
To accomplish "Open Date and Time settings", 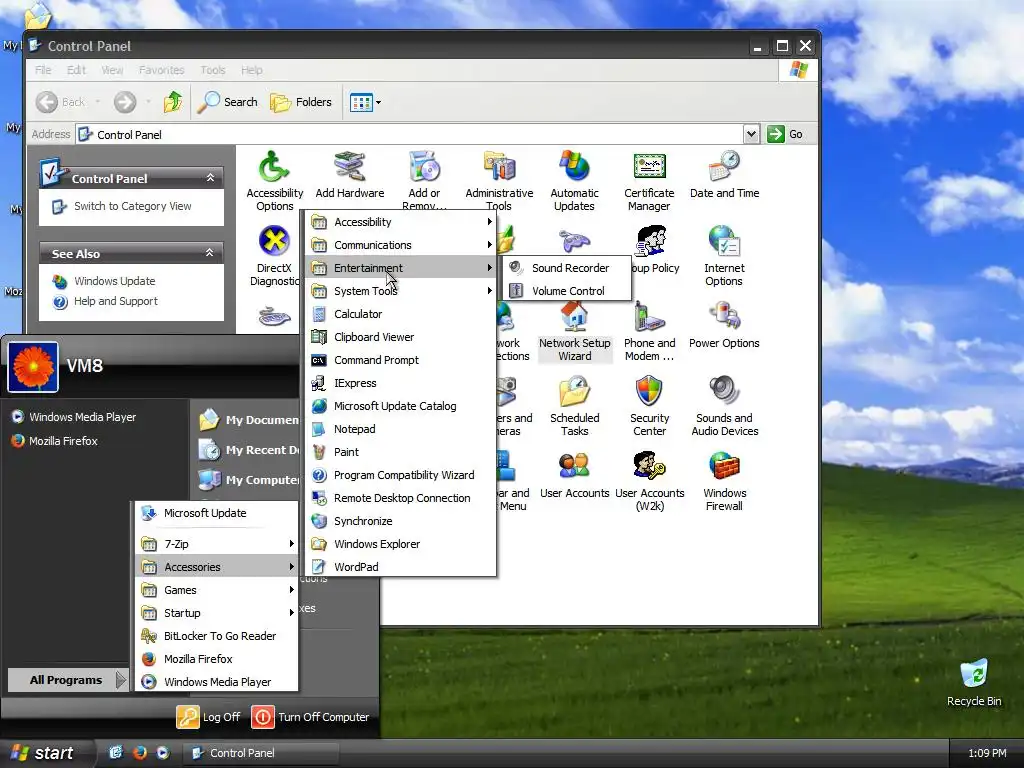I will point(724,175).
